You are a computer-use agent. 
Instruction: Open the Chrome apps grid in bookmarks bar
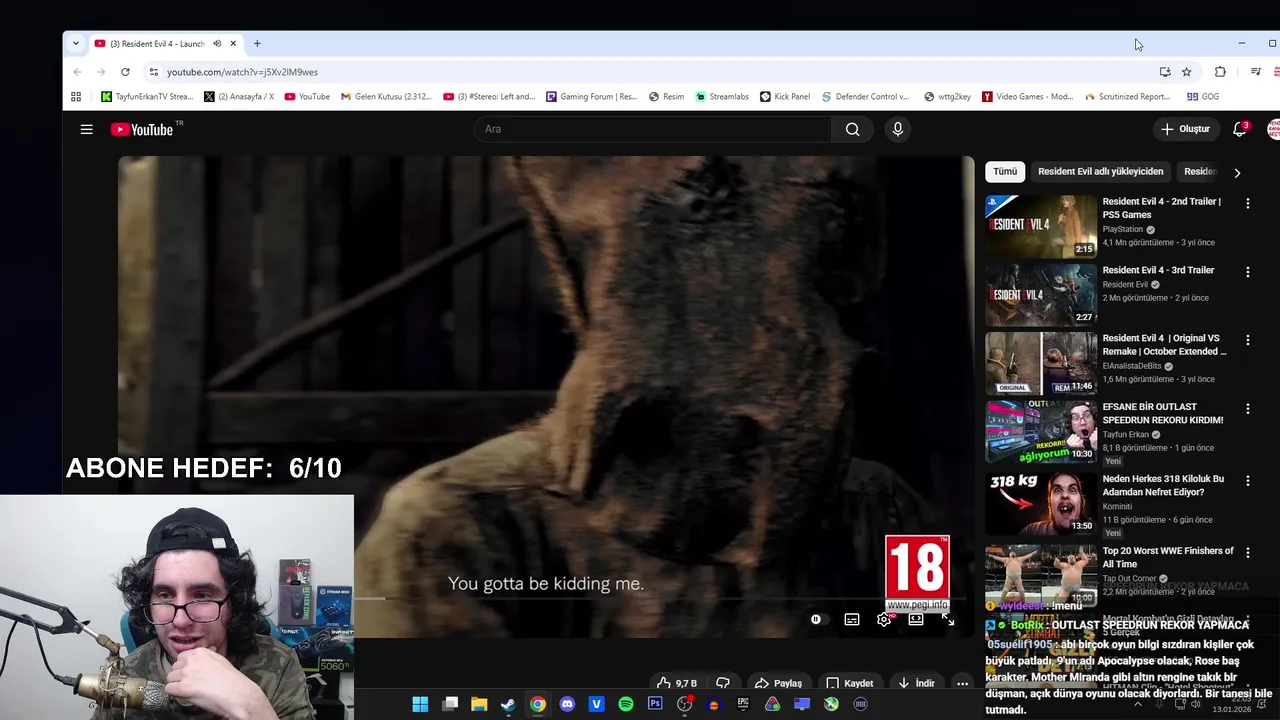click(x=76, y=97)
